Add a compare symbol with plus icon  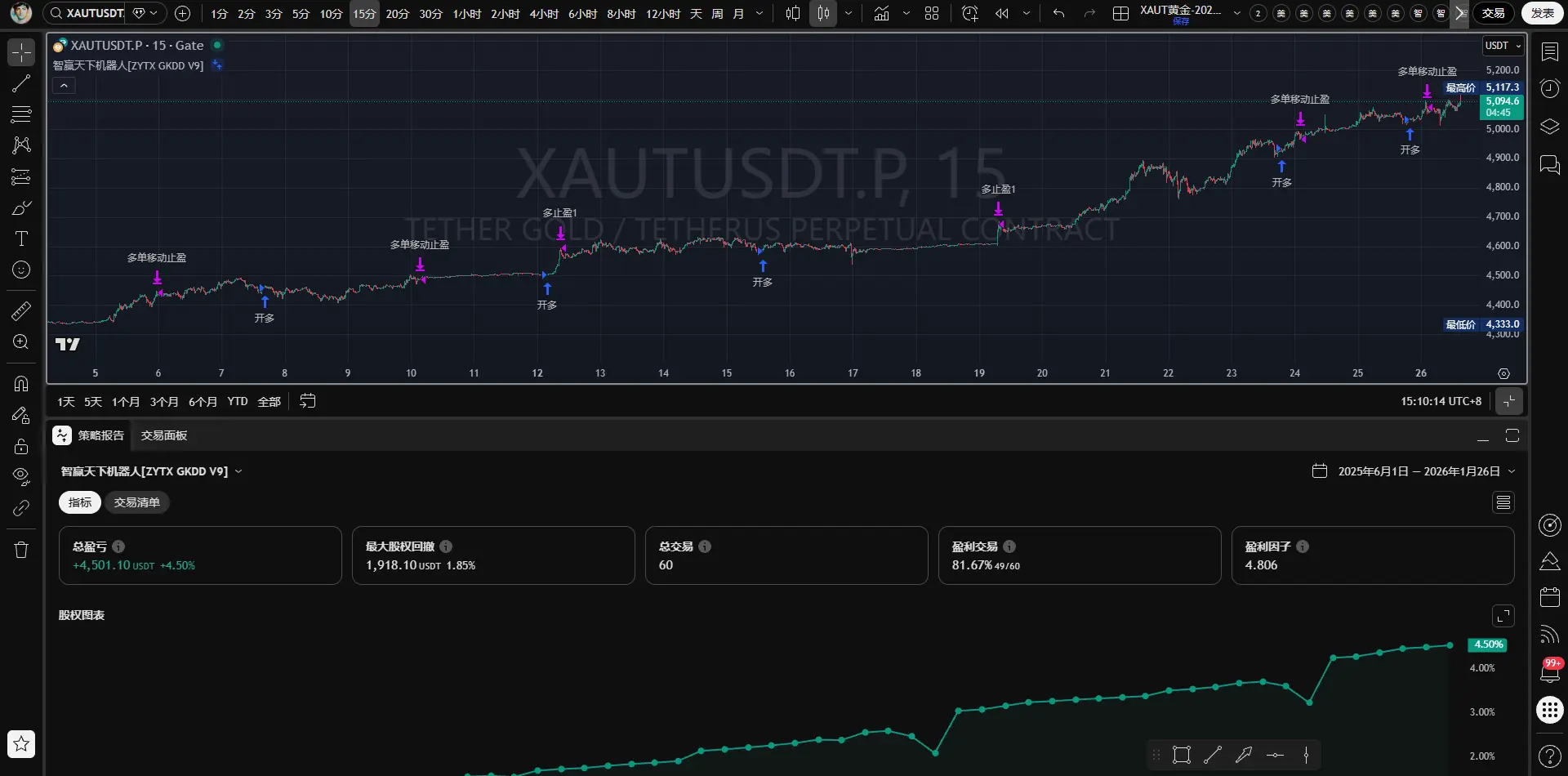tap(183, 13)
